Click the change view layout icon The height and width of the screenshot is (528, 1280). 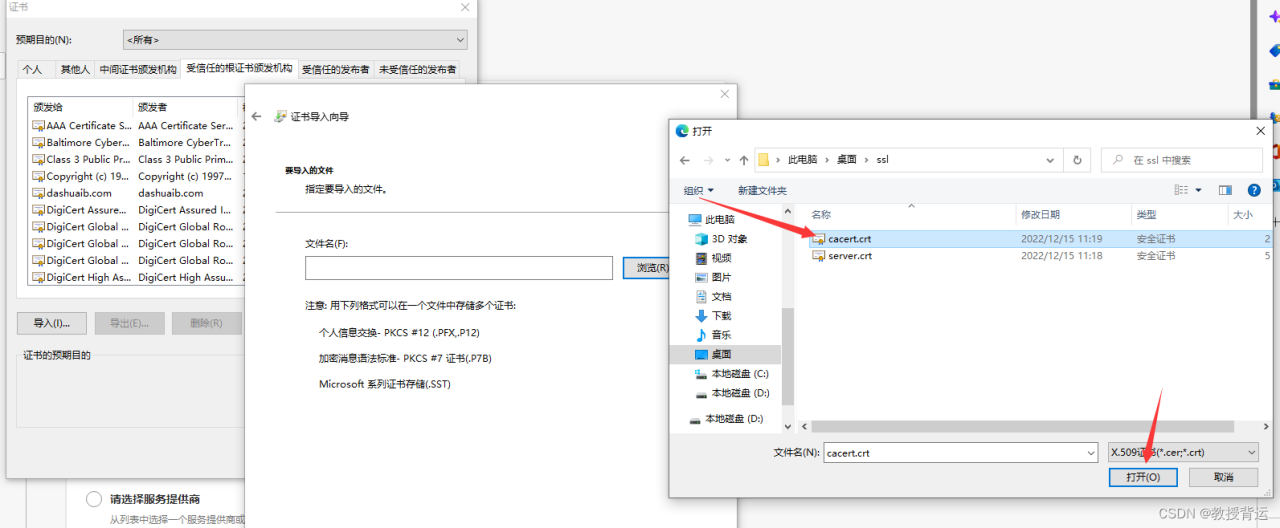[x=1183, y=190]
